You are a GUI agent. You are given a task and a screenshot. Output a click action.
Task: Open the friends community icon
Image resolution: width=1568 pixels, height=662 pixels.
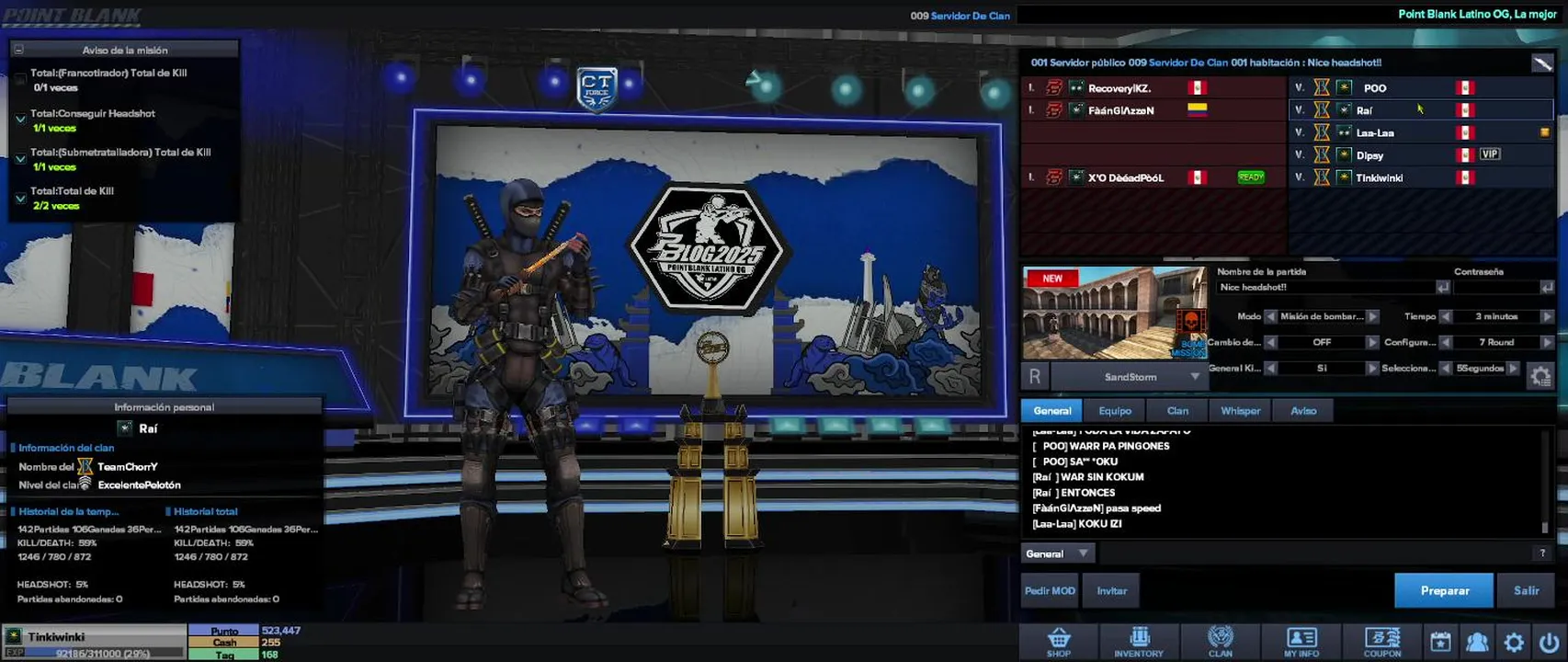(x=1477, y=642)
